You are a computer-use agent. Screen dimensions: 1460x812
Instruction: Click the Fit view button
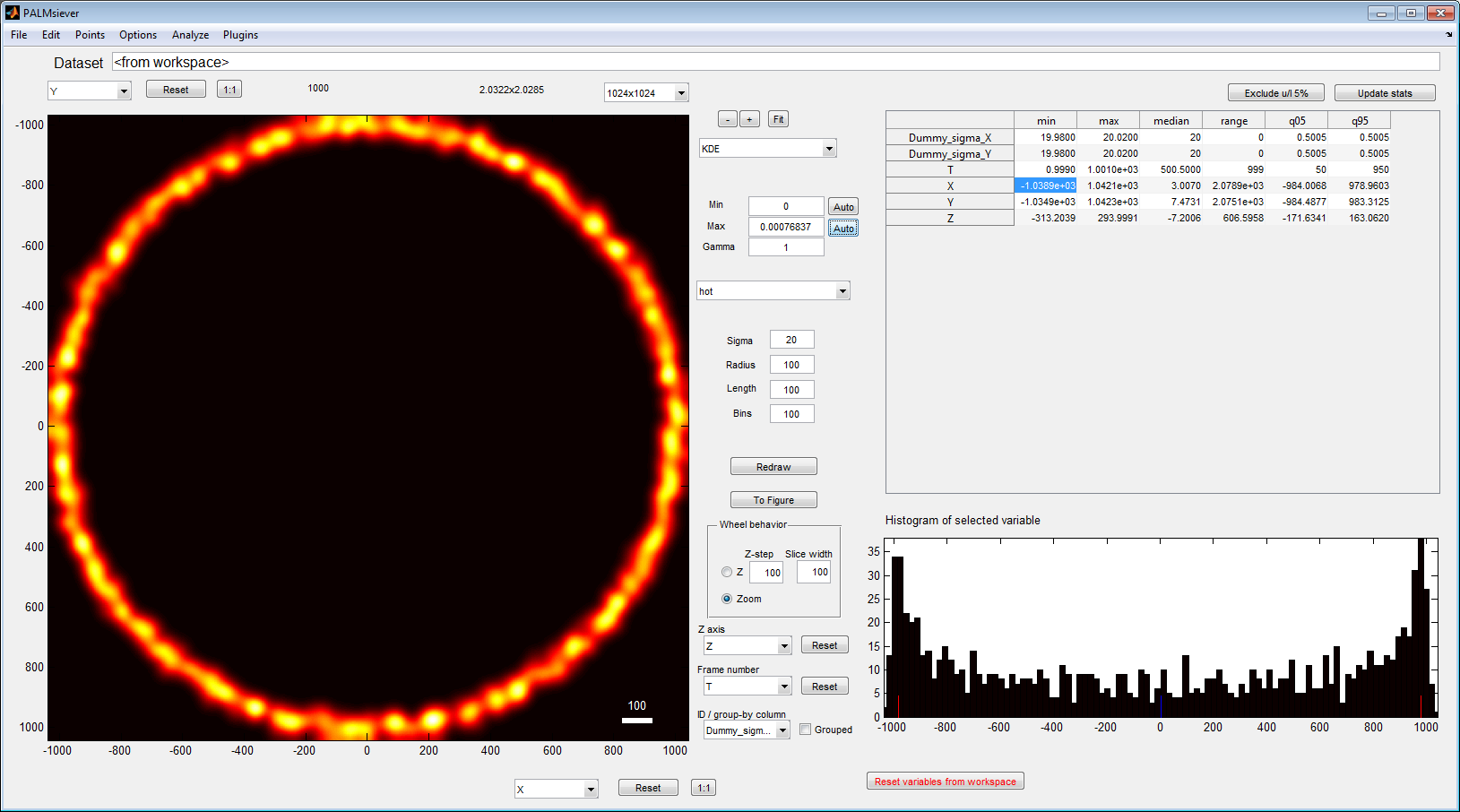pyautogui.click(x=778, y=119)
